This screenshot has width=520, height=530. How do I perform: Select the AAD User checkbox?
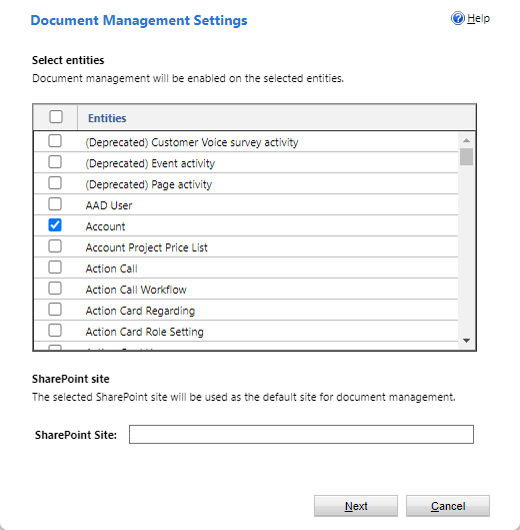point(55,204)
